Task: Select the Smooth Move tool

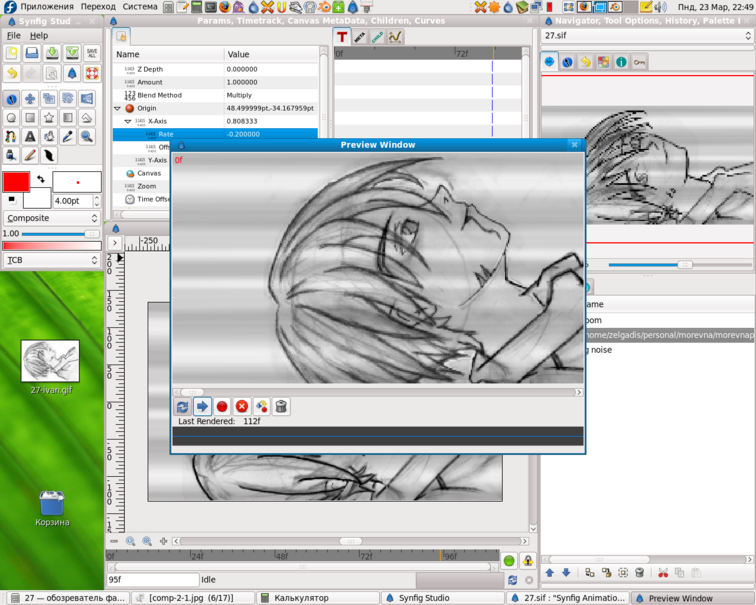Action: click(30, 99)
